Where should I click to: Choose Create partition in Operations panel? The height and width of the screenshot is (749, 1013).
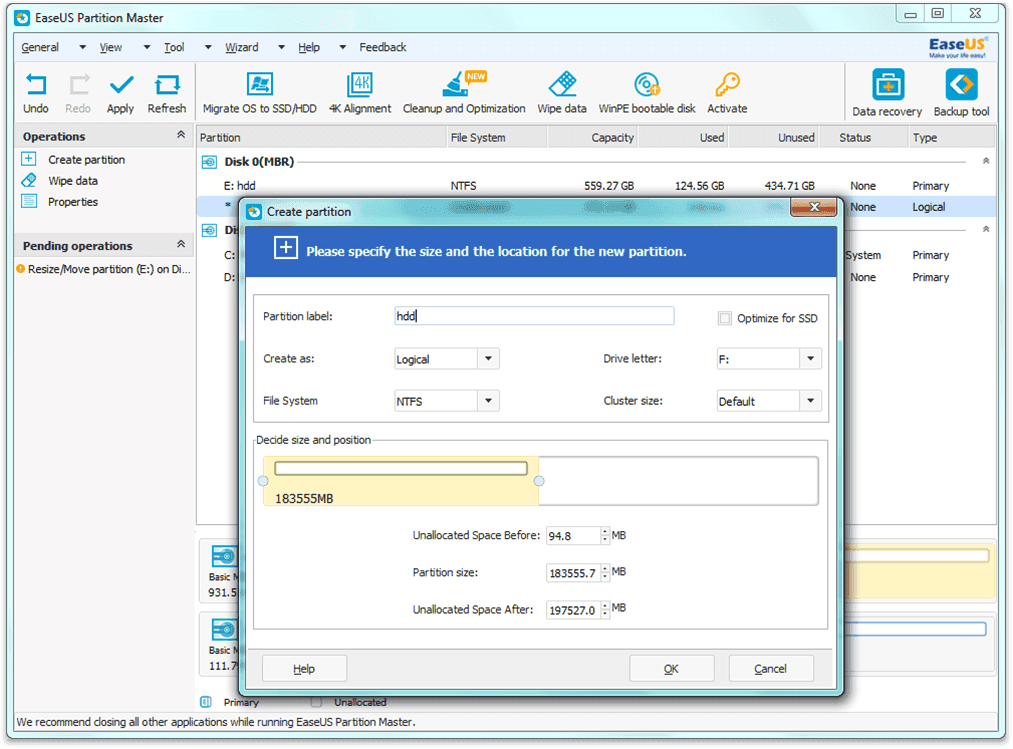[87, 160]
